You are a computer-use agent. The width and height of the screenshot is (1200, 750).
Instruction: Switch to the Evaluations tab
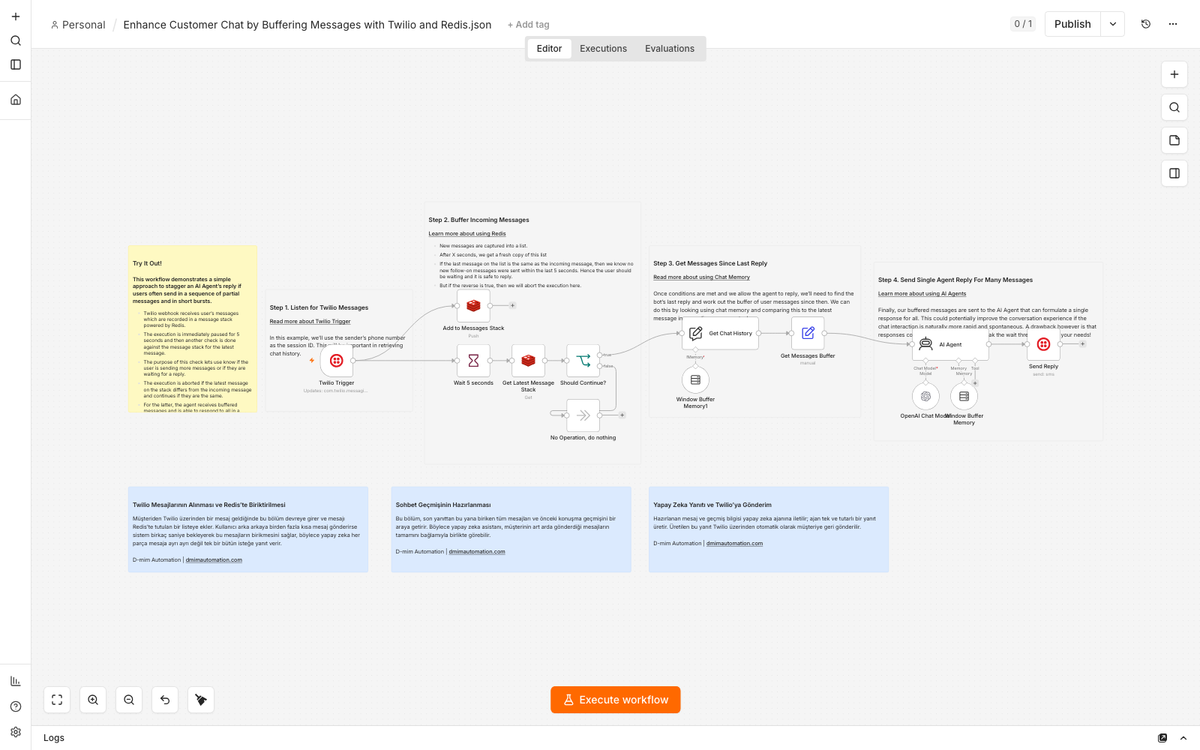tap(670, 48)
